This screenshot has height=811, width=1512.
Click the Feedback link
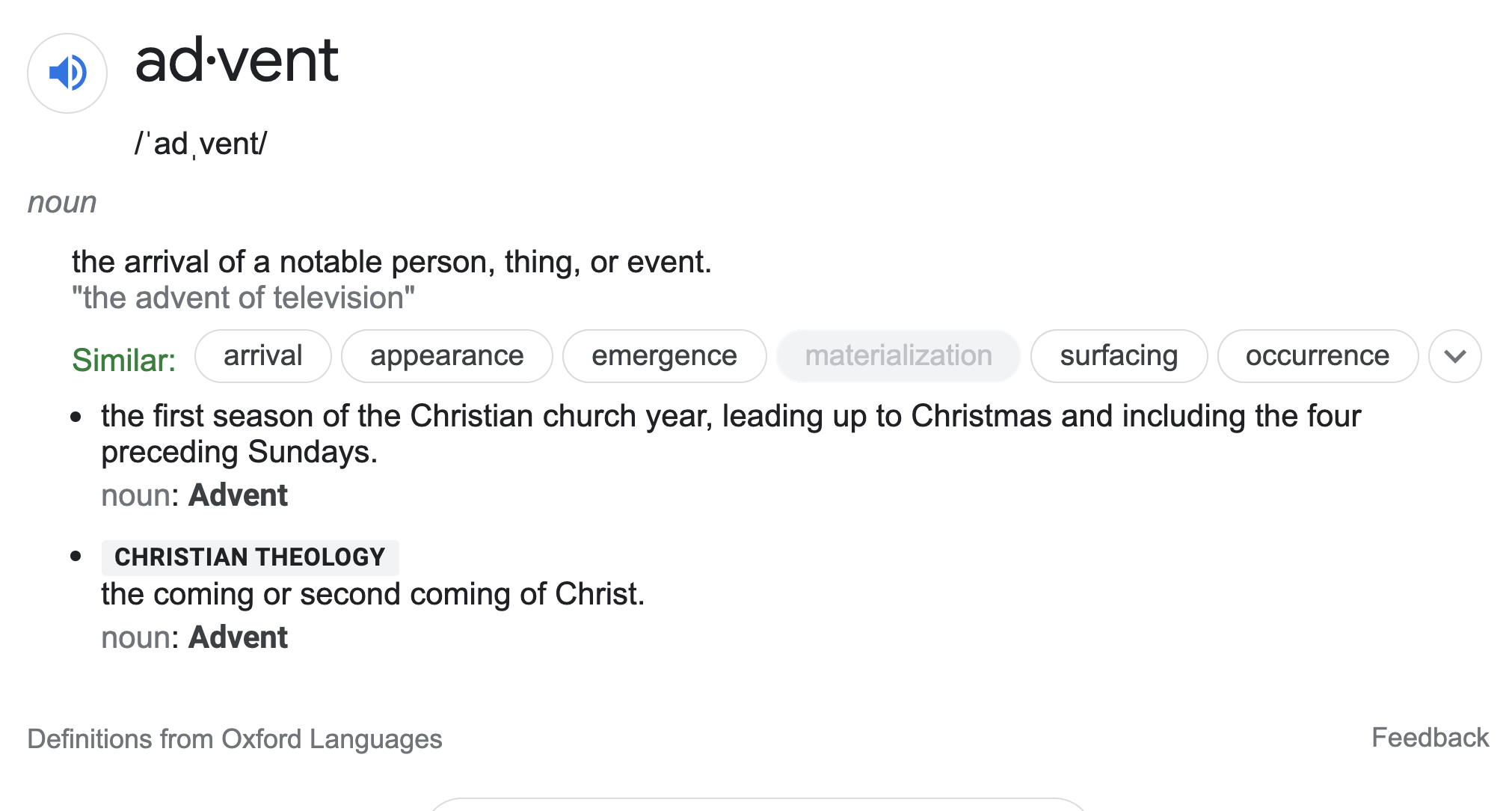tap(1430, 738)
